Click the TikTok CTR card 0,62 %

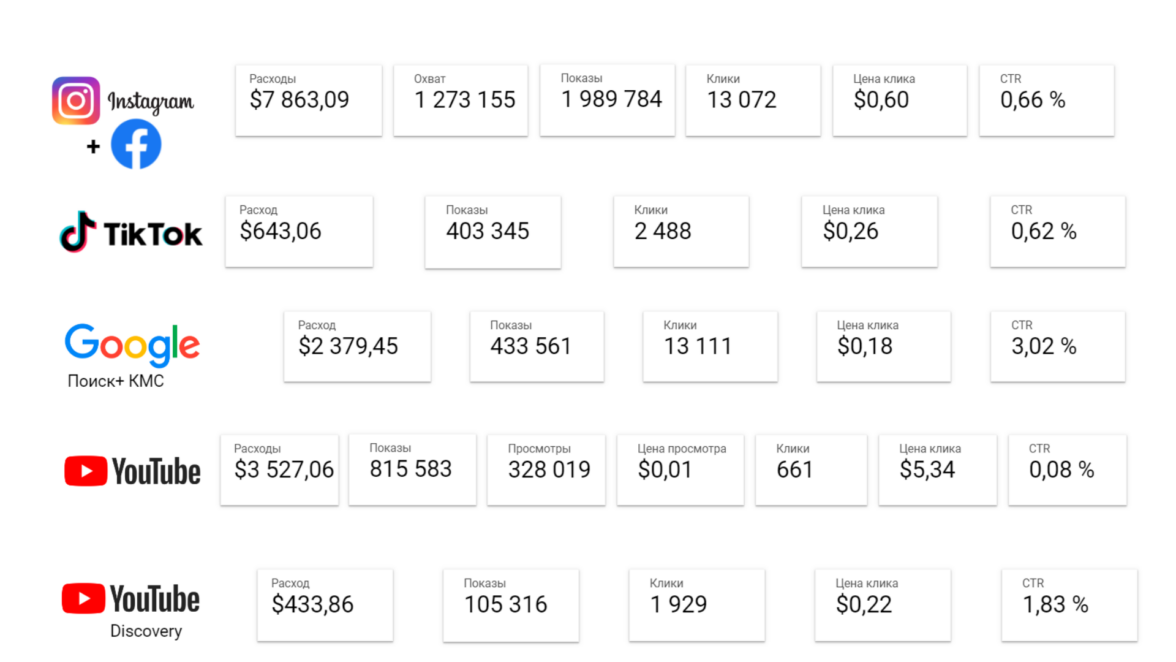1057,231
